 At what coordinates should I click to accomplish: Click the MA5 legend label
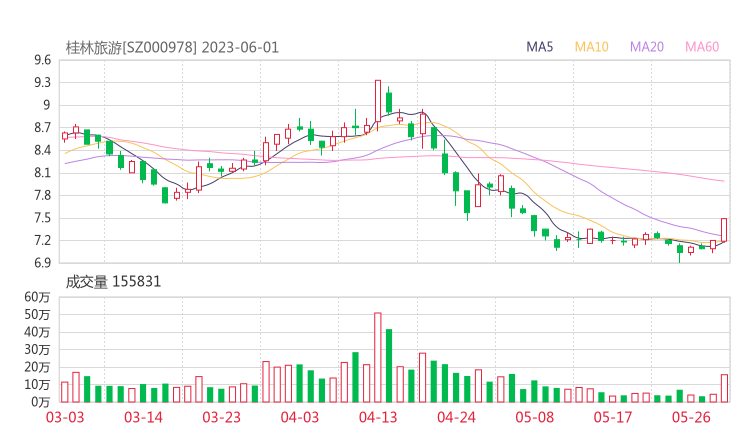click(x=539, y=47)
